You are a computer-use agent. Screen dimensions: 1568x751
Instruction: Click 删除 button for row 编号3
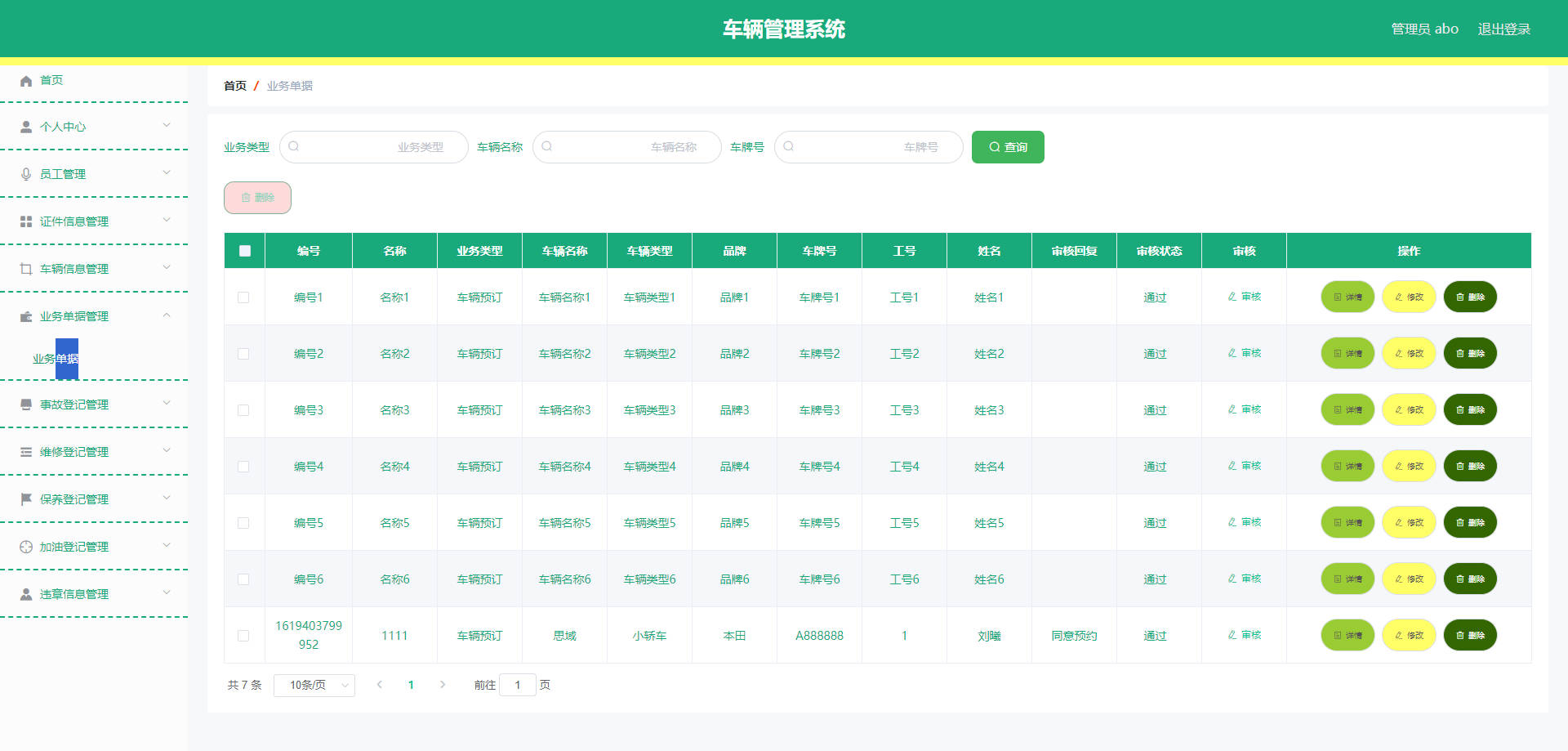[1470, 409]
